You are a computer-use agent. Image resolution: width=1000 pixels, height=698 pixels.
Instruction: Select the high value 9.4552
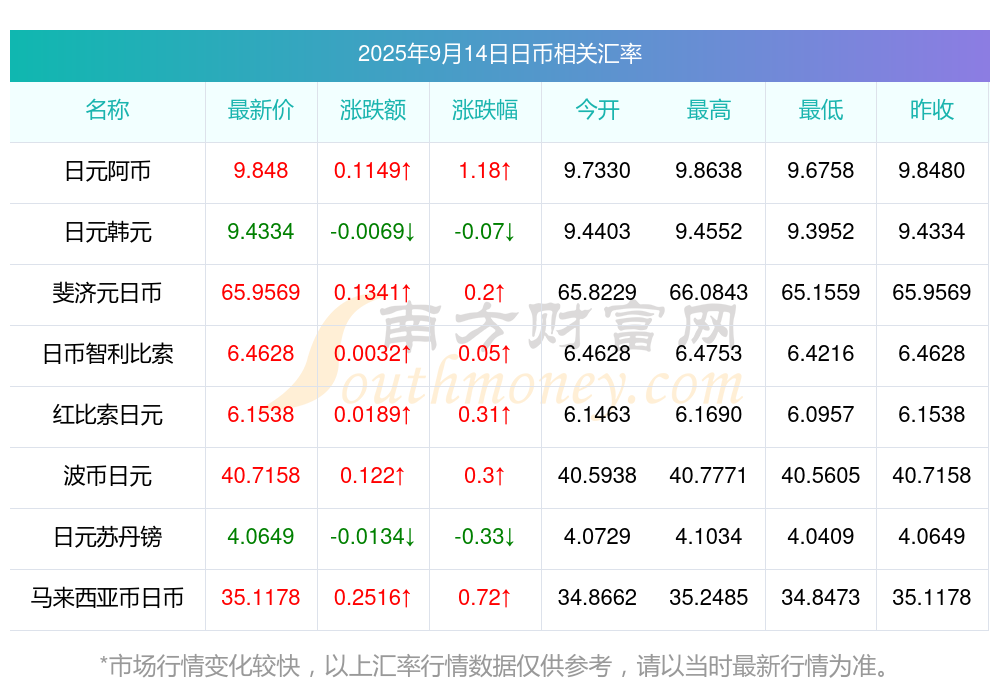(x=709, y=232)
